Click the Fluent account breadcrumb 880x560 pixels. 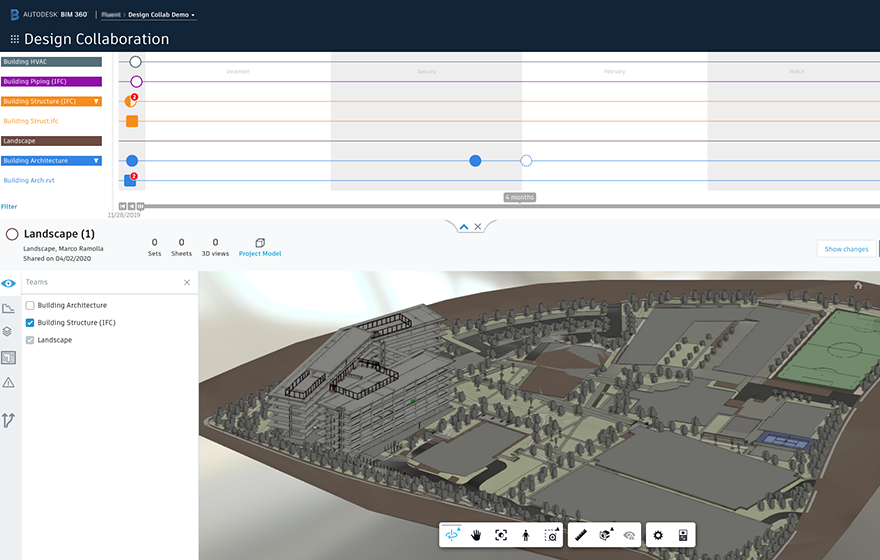click(x=111, y=15)
